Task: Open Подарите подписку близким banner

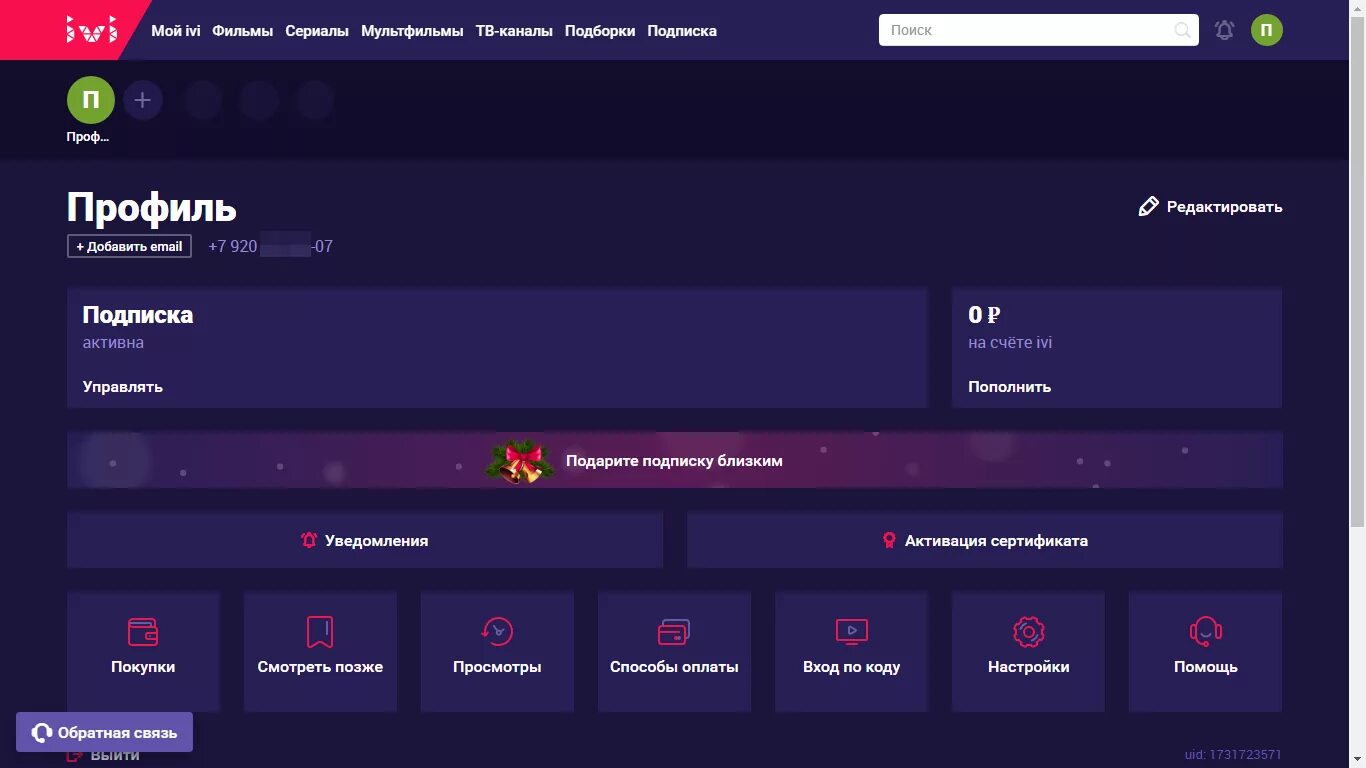Action: (674, 460)
